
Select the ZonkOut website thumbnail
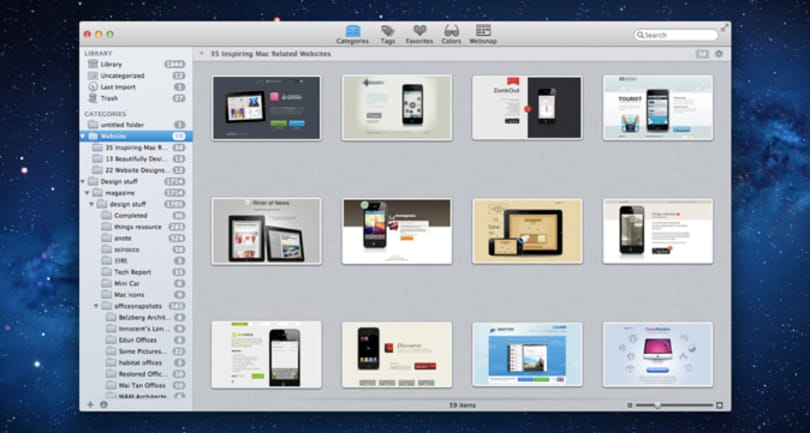pos(527,108)
